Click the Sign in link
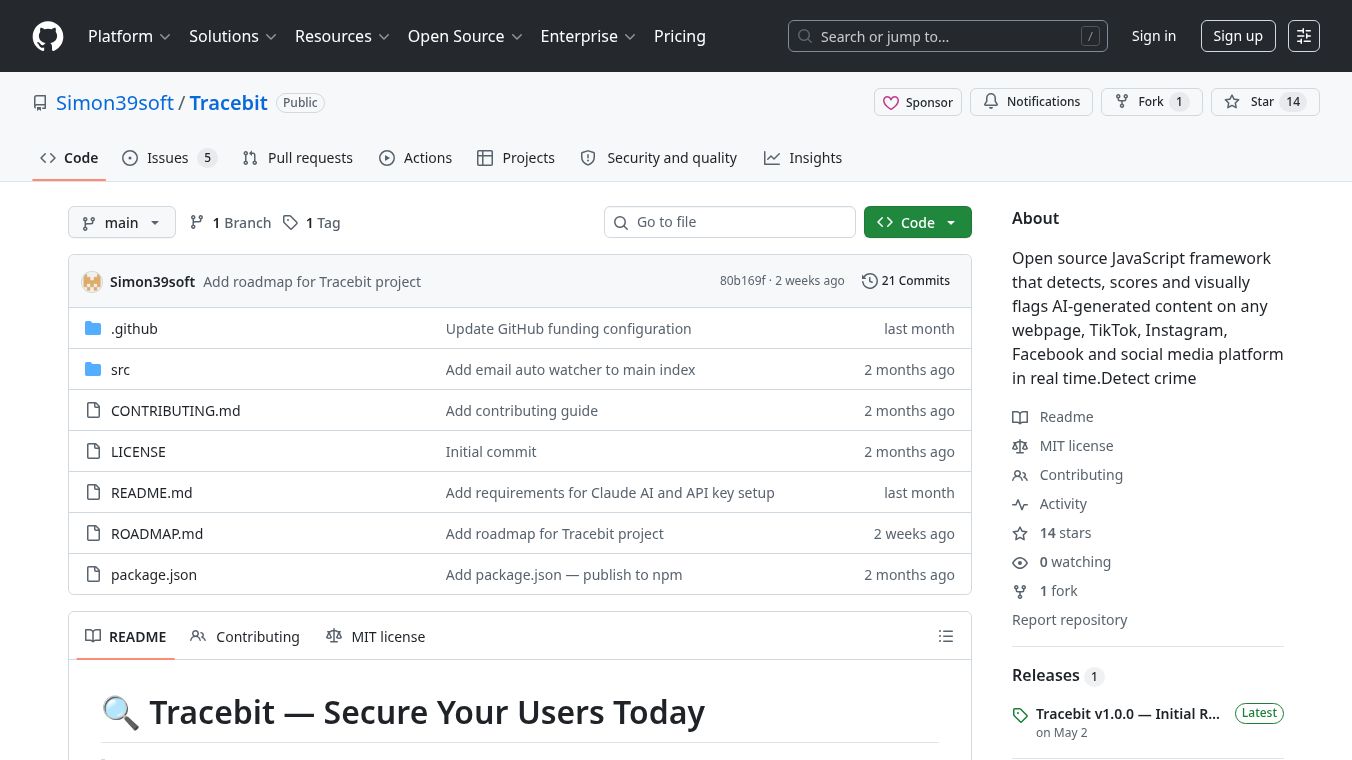Screen dimensions: 1352x760 (x=1154, y=36)
